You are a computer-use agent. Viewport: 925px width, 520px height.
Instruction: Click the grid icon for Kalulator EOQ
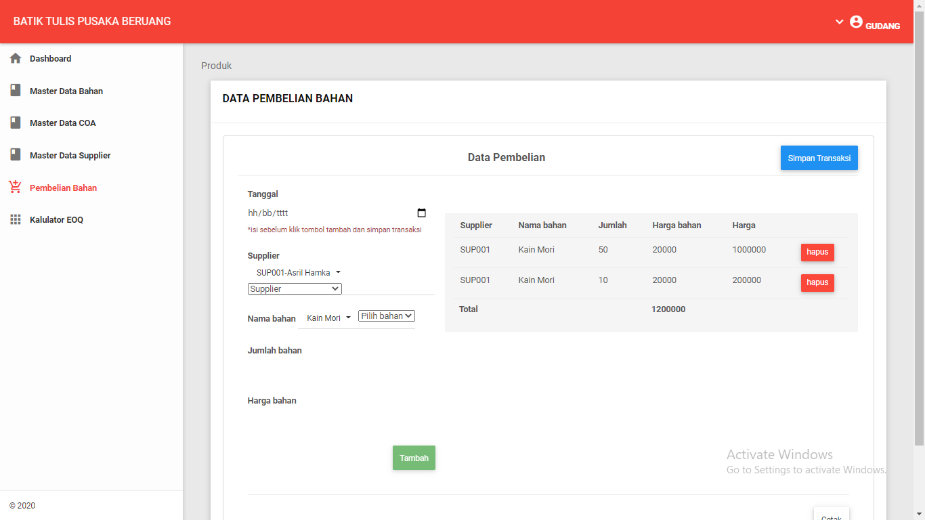[x=15, y=220]
